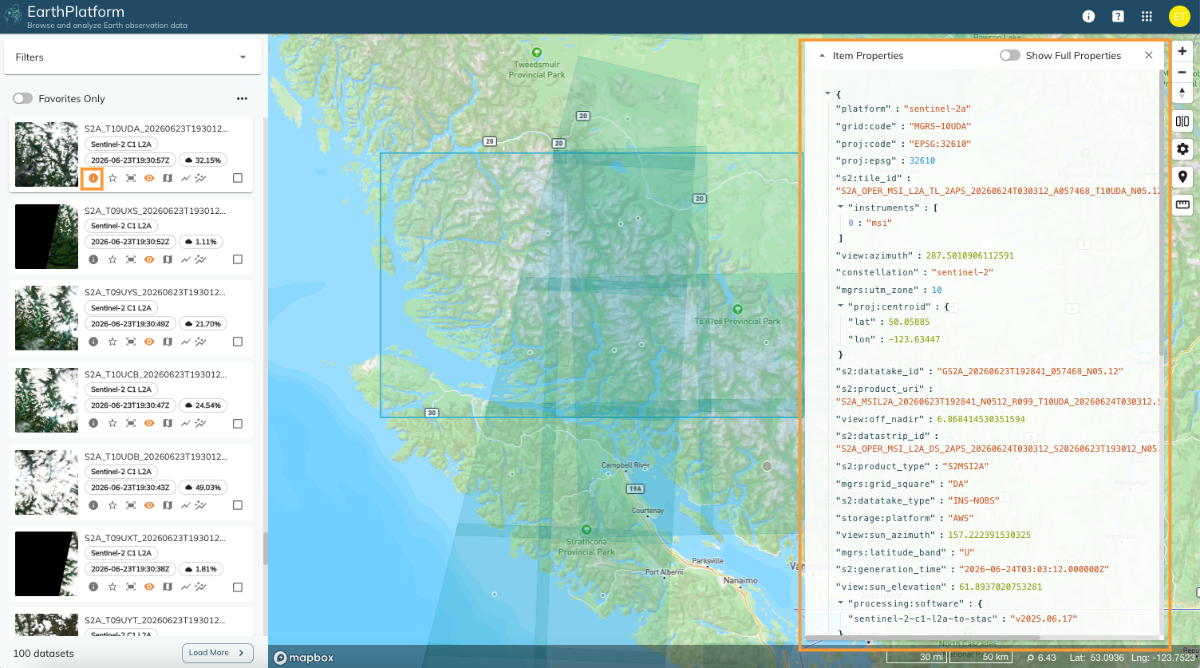Open the map compare split tool

1183,121
